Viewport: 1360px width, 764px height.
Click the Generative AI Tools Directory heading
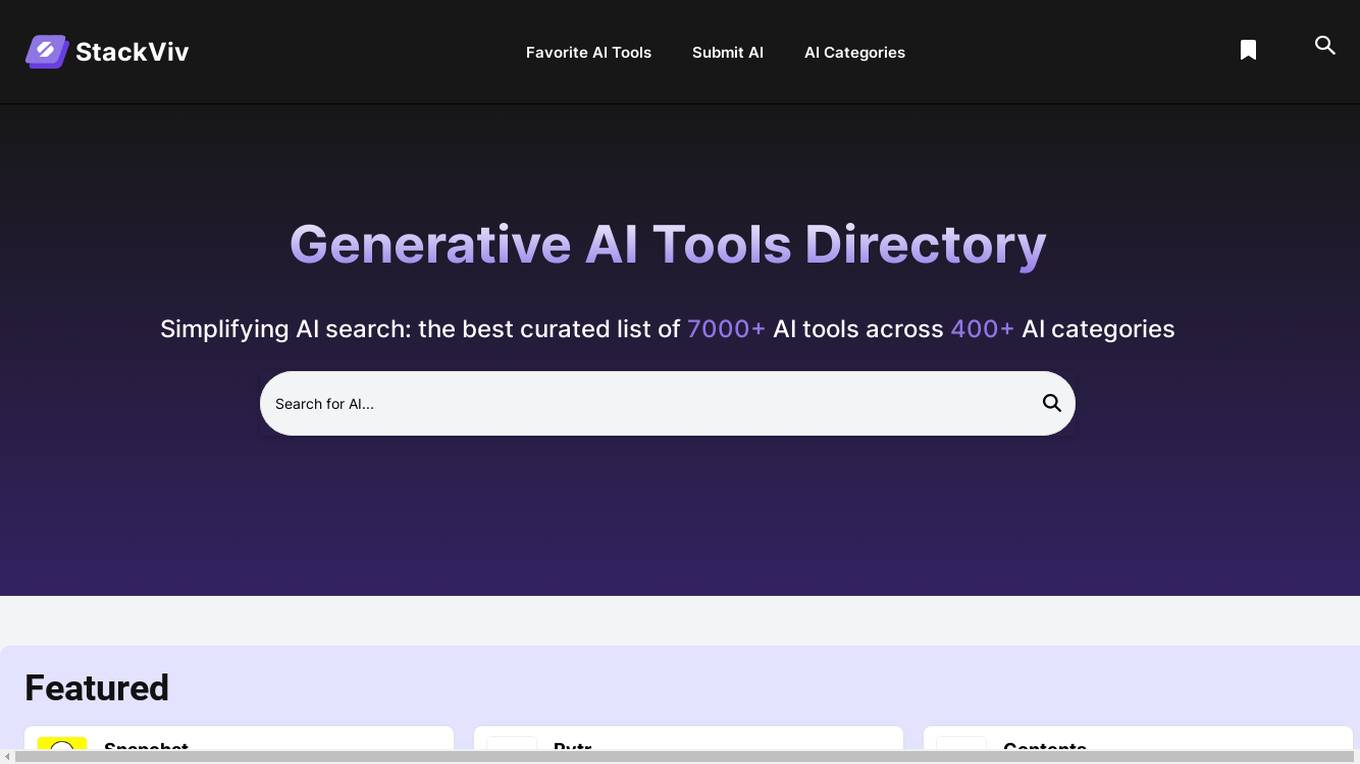coord(668,244)
